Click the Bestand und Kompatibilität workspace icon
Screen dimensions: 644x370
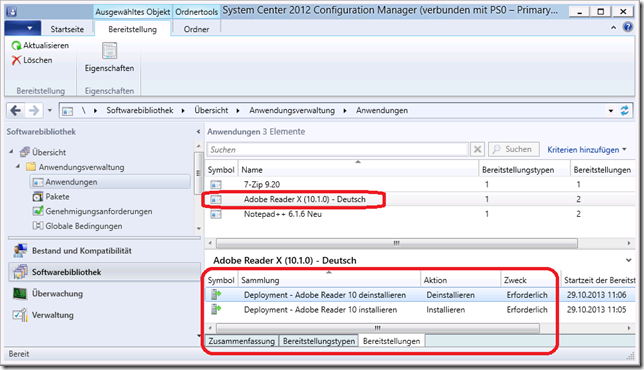coord(20,250)
